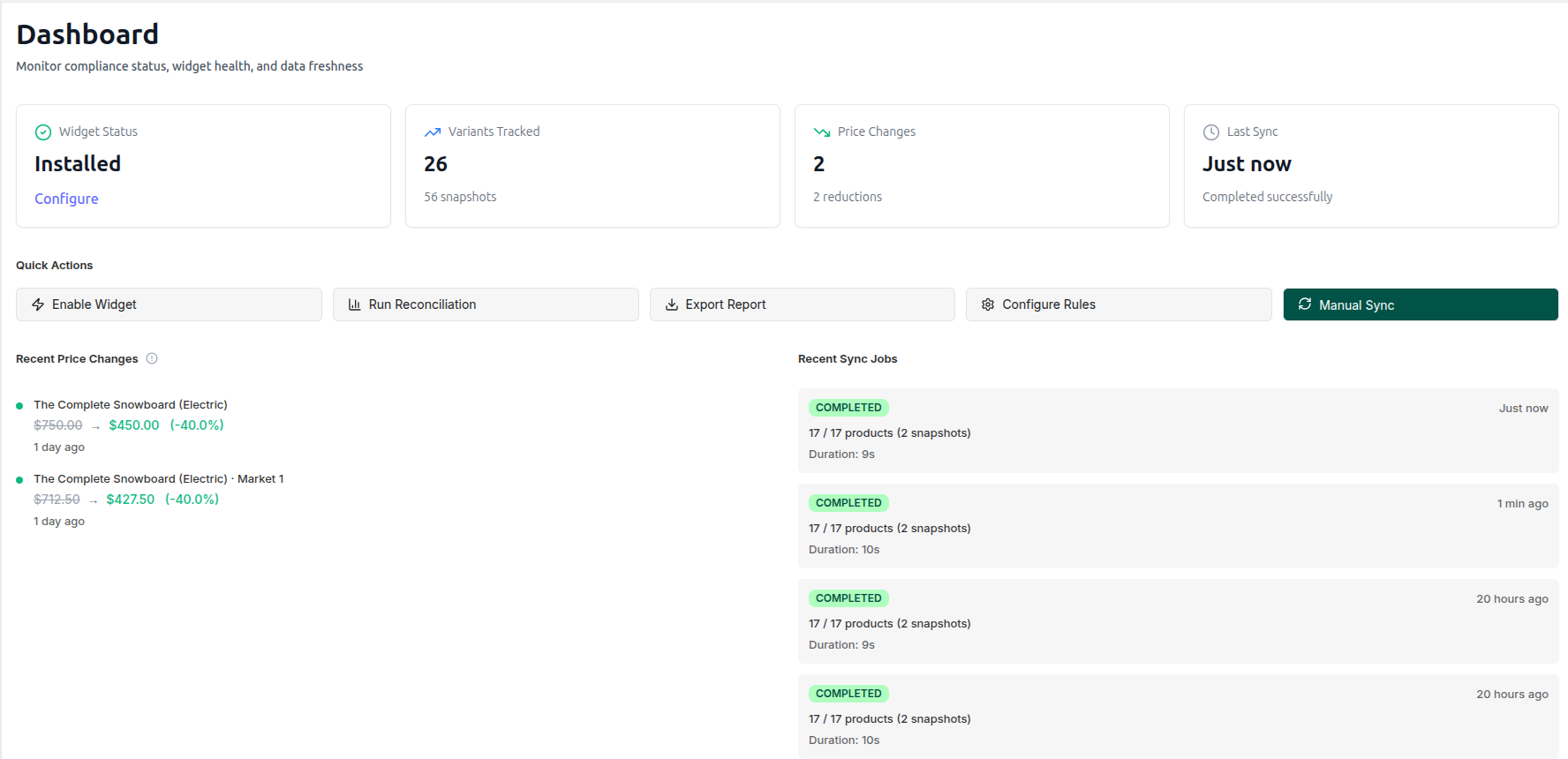Click the info icon beside Recent Price Changes
This screenshot has width=1568, height=759.
(152, 358)
